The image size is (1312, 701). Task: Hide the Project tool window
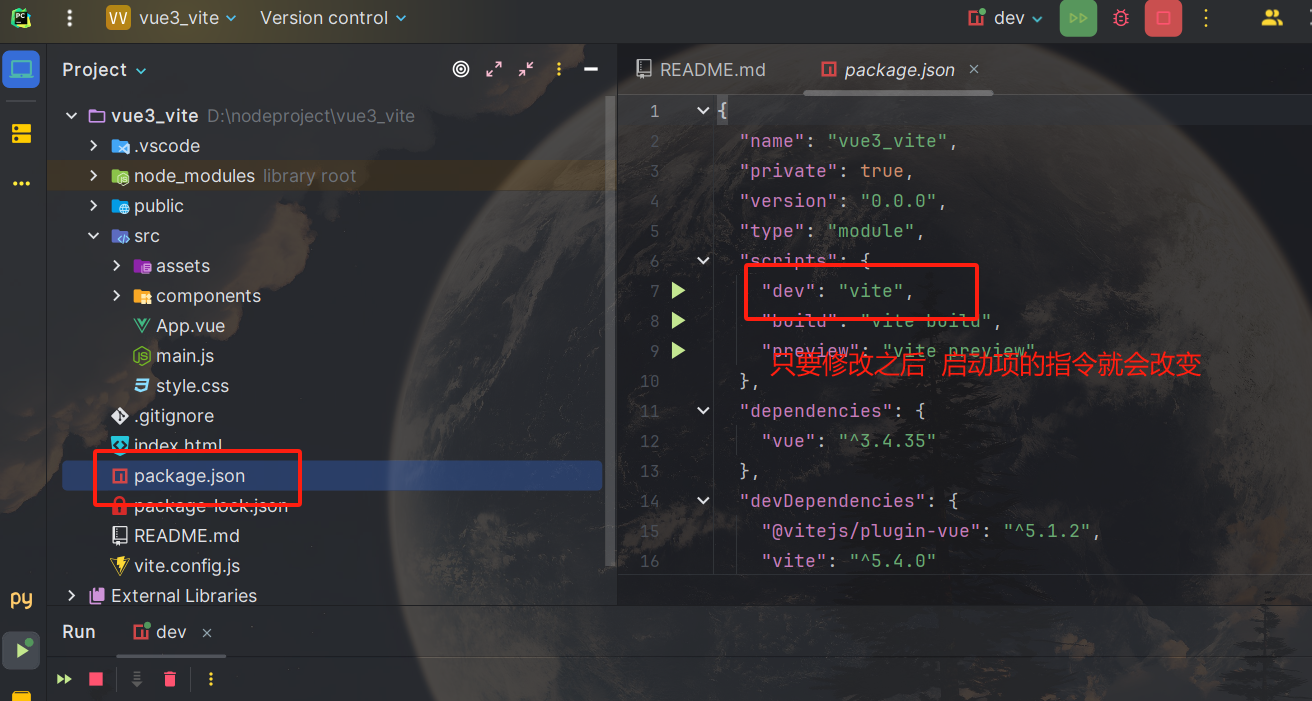[591, 69]
